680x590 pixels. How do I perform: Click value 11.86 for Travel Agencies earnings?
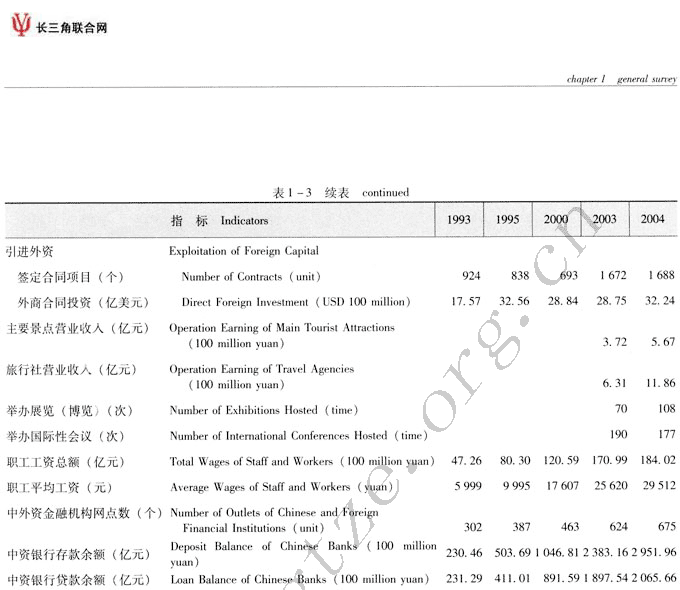660,383
